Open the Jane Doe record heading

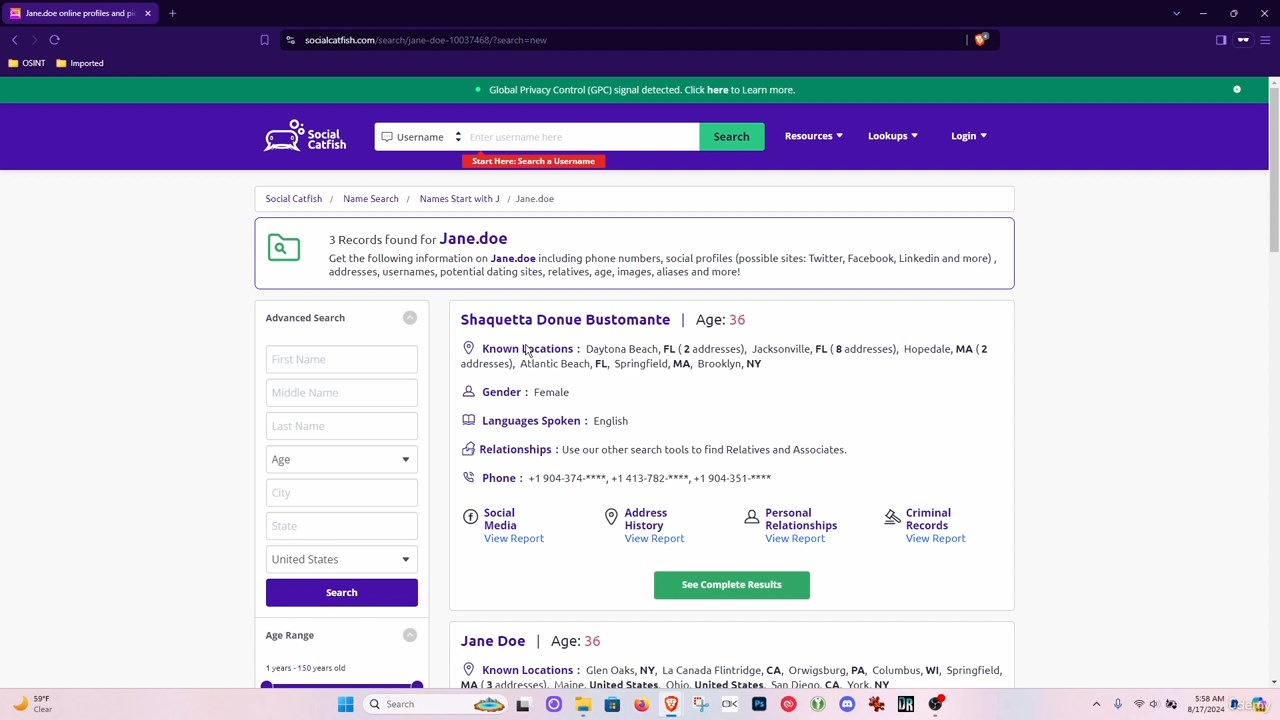[493, 641]
